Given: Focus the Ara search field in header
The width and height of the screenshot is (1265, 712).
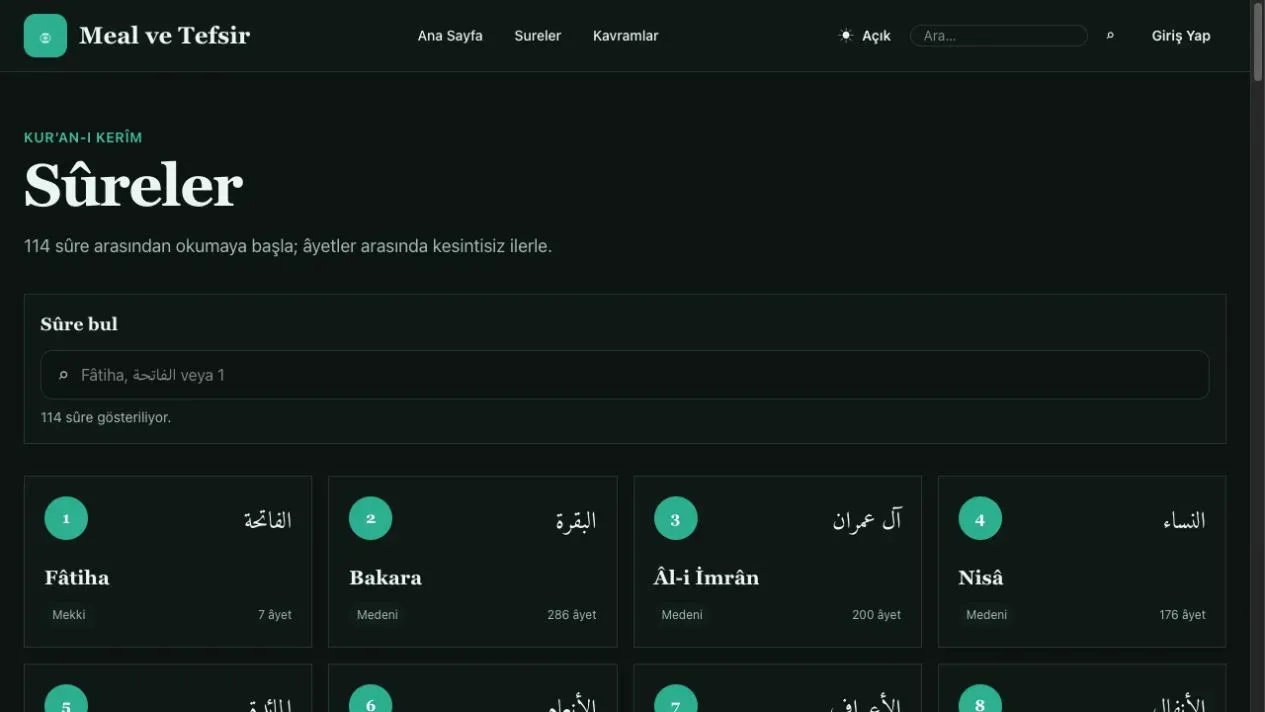Looking at the screenshot, I should (x=998, y=36).
